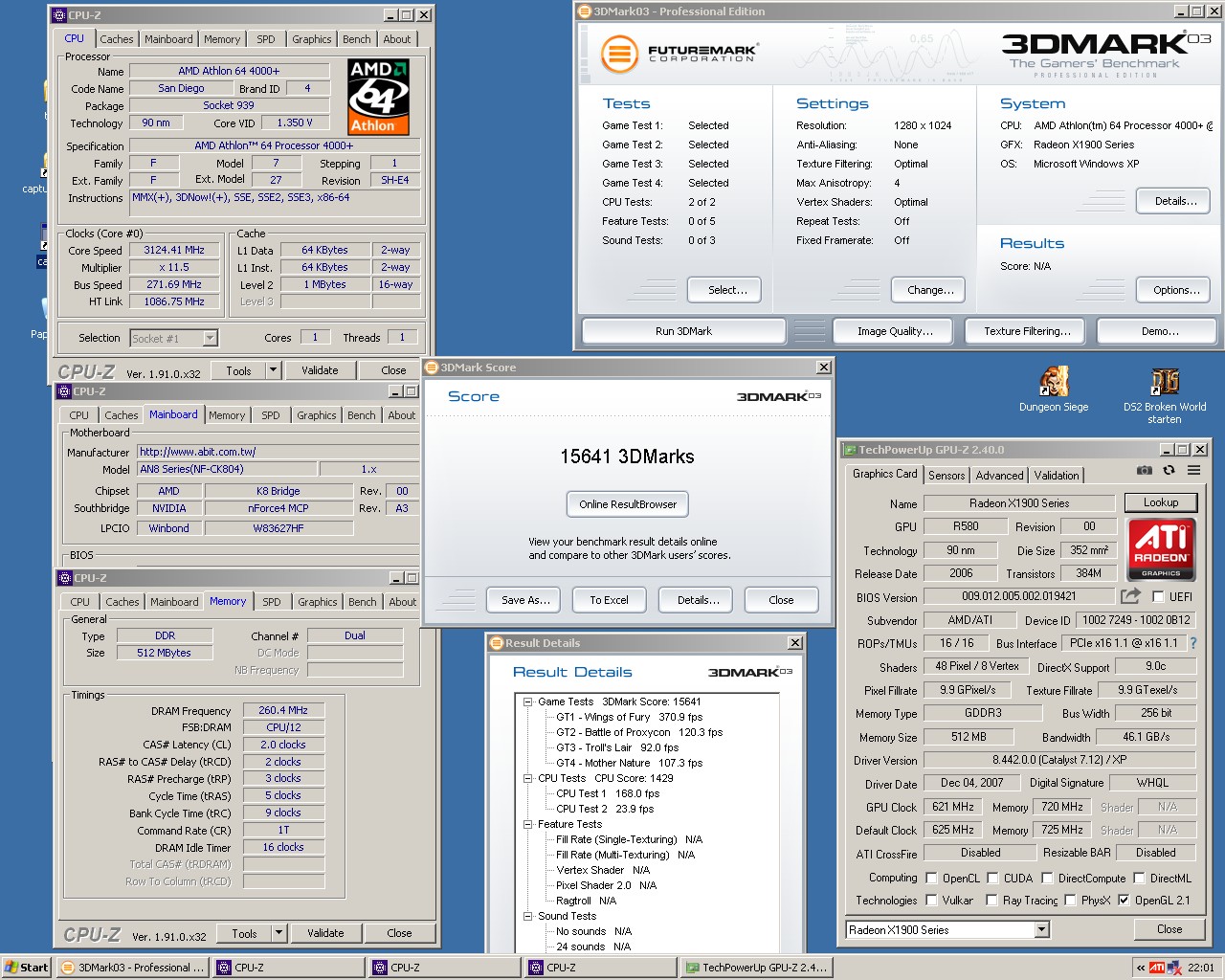
Task: Click ATI icon in system tray
Action: pyautogui.click(x=1156, y=968)
